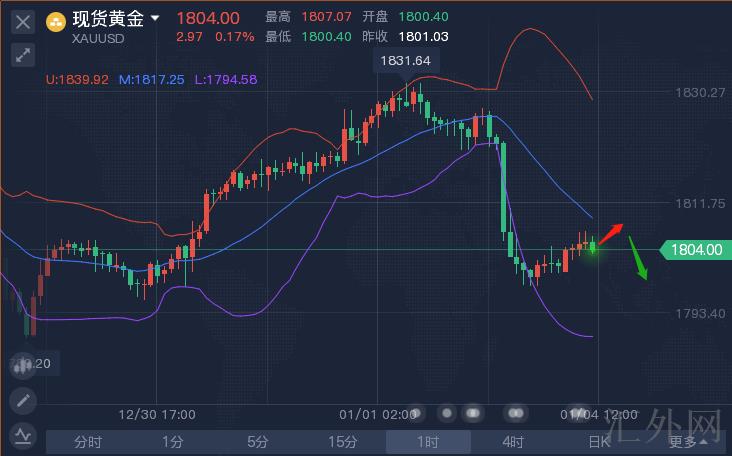The height and width of the screenshot is (456, 732).
Task: Click the green down arrow annotation
Action: coord(638,257)
